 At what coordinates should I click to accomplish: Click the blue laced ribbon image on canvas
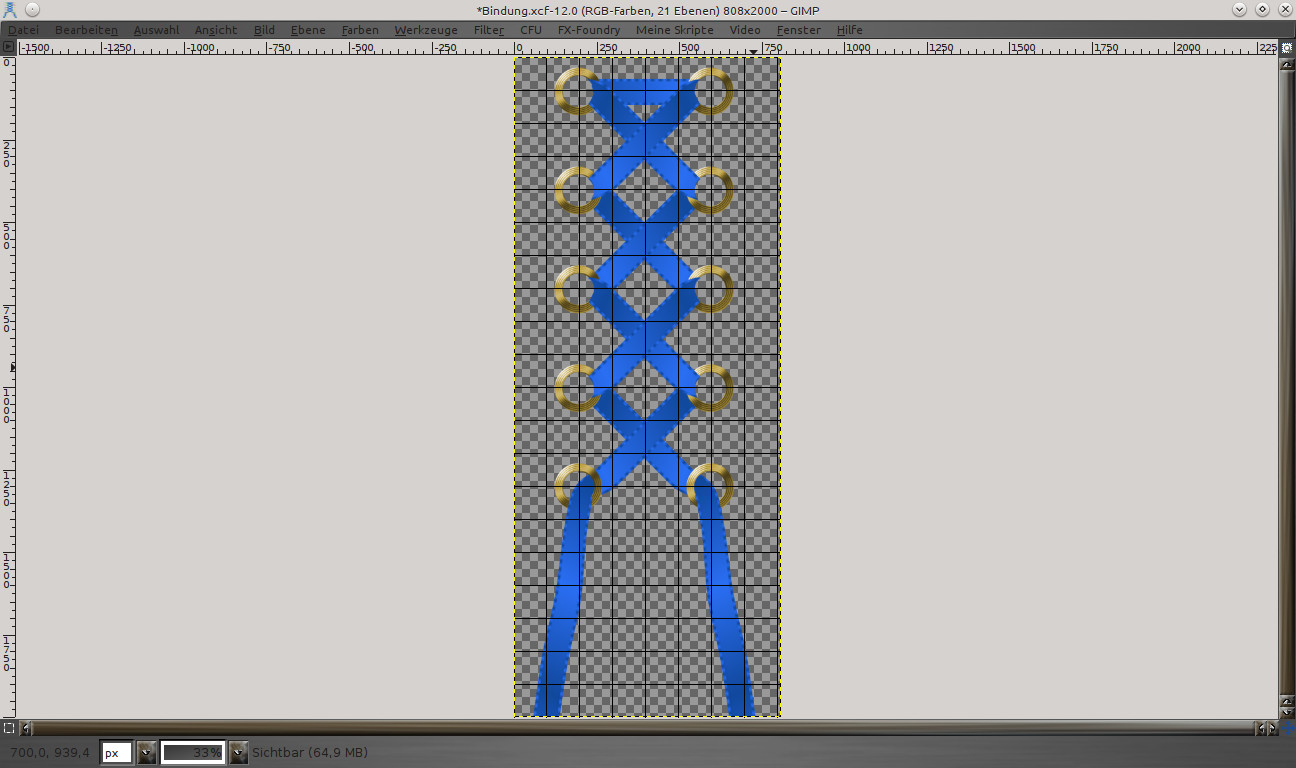click(647, 386)
